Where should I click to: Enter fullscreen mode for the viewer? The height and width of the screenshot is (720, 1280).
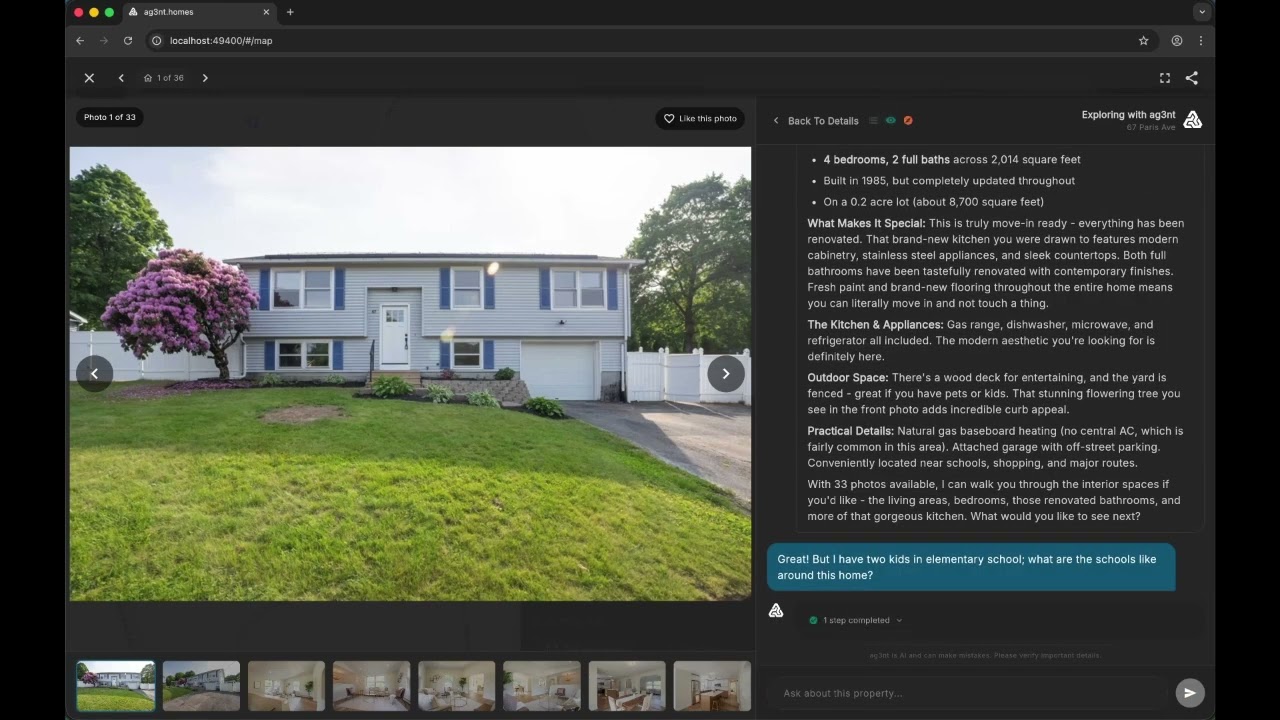[x=1165, y=78]
